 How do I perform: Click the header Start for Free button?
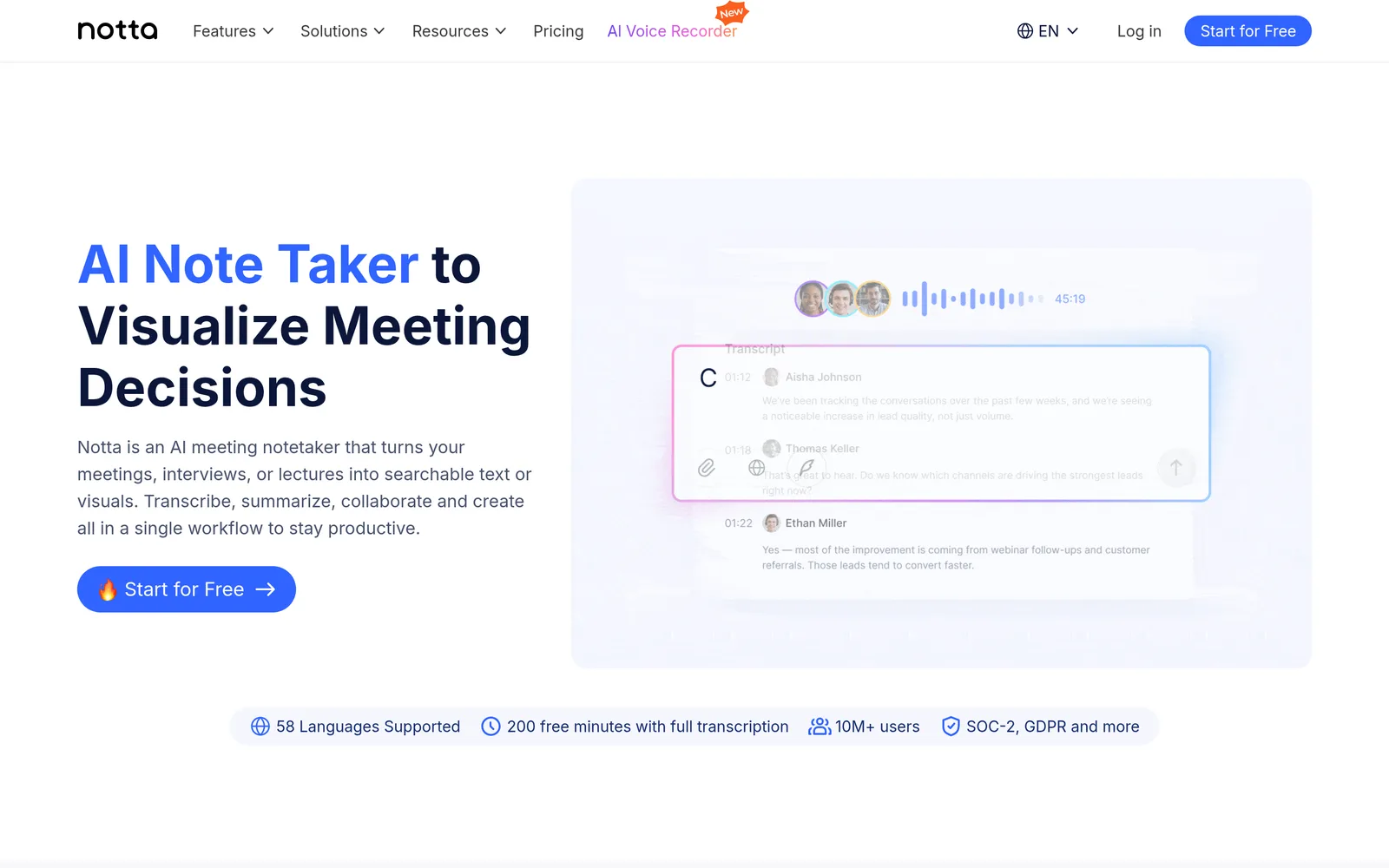pos(1247,31)
